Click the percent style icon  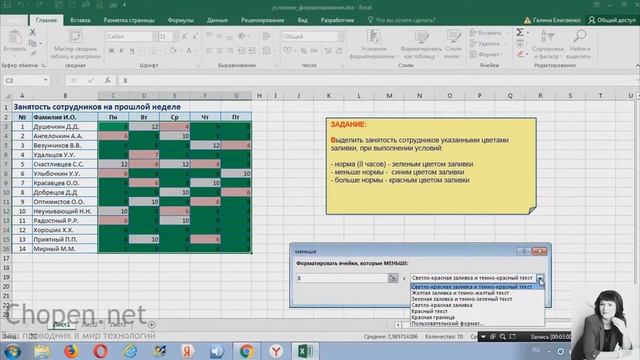[304, 51]
